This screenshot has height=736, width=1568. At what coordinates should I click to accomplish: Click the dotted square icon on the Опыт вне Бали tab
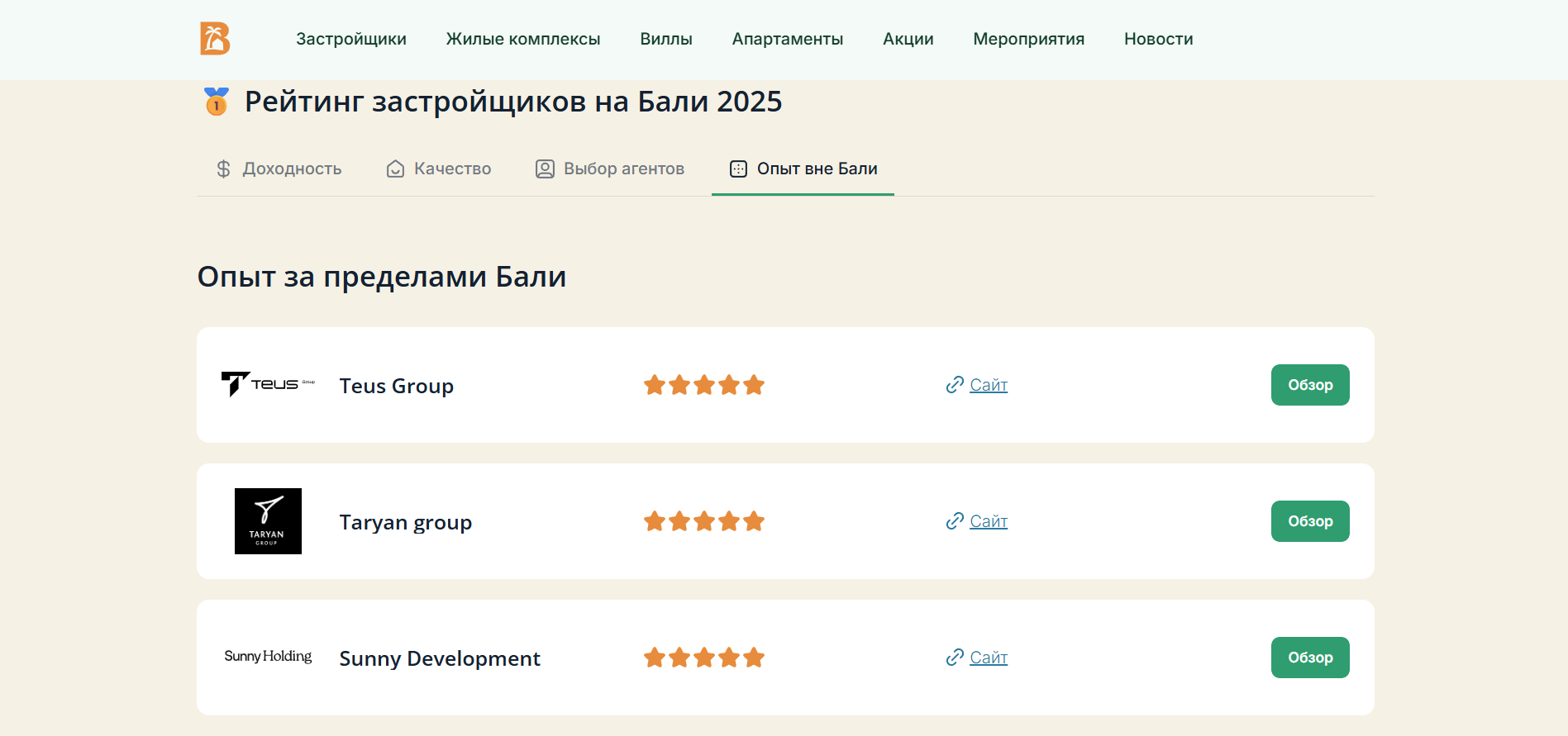[x=738, y=169]
